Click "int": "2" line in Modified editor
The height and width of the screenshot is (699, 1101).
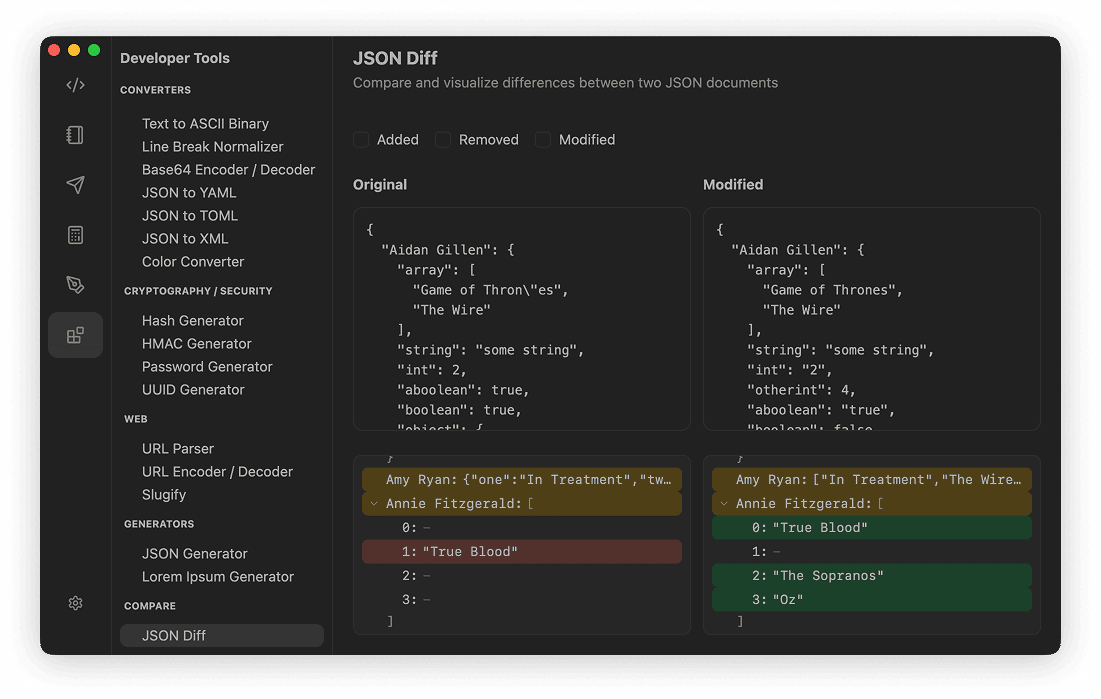[x=789, y=370]
